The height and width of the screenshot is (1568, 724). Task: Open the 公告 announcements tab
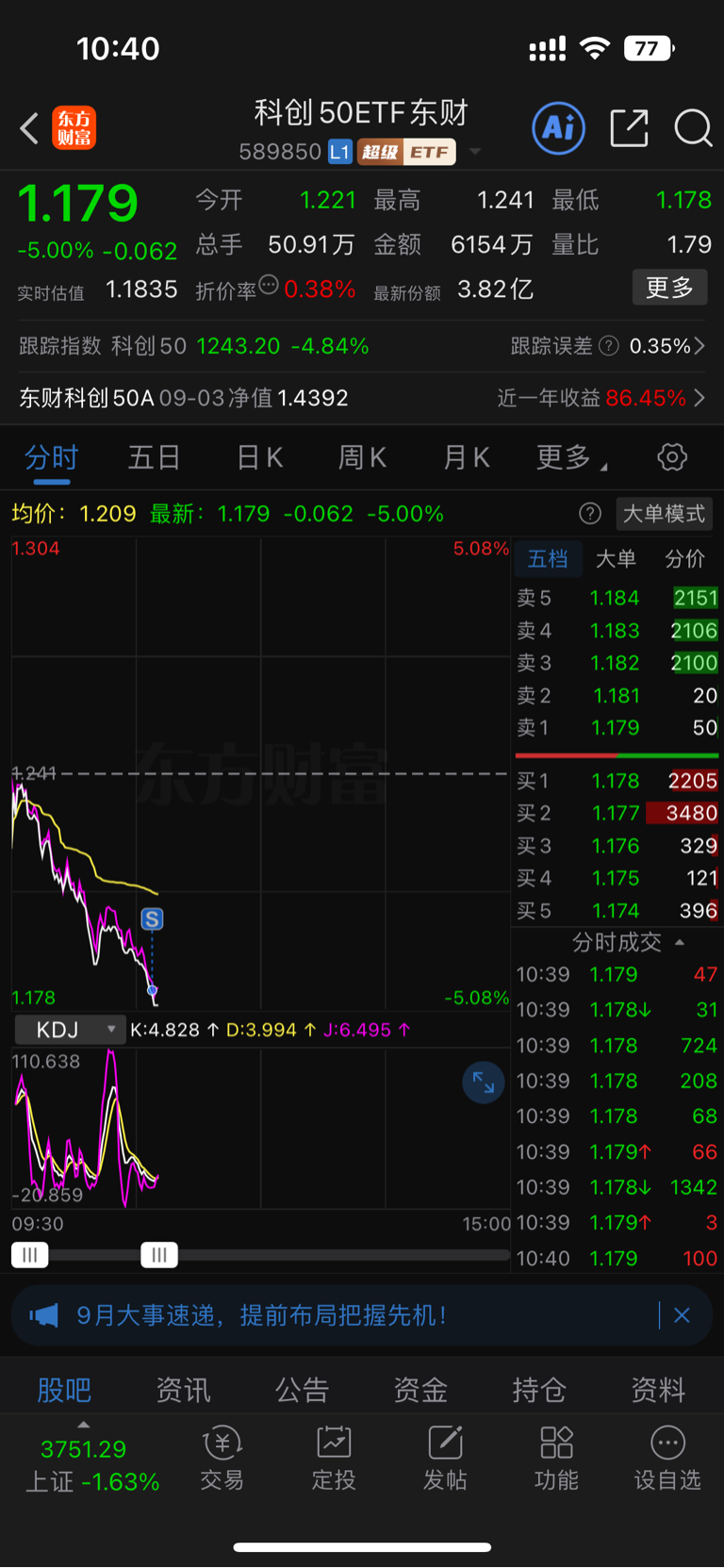click(x=302, y=1389)
